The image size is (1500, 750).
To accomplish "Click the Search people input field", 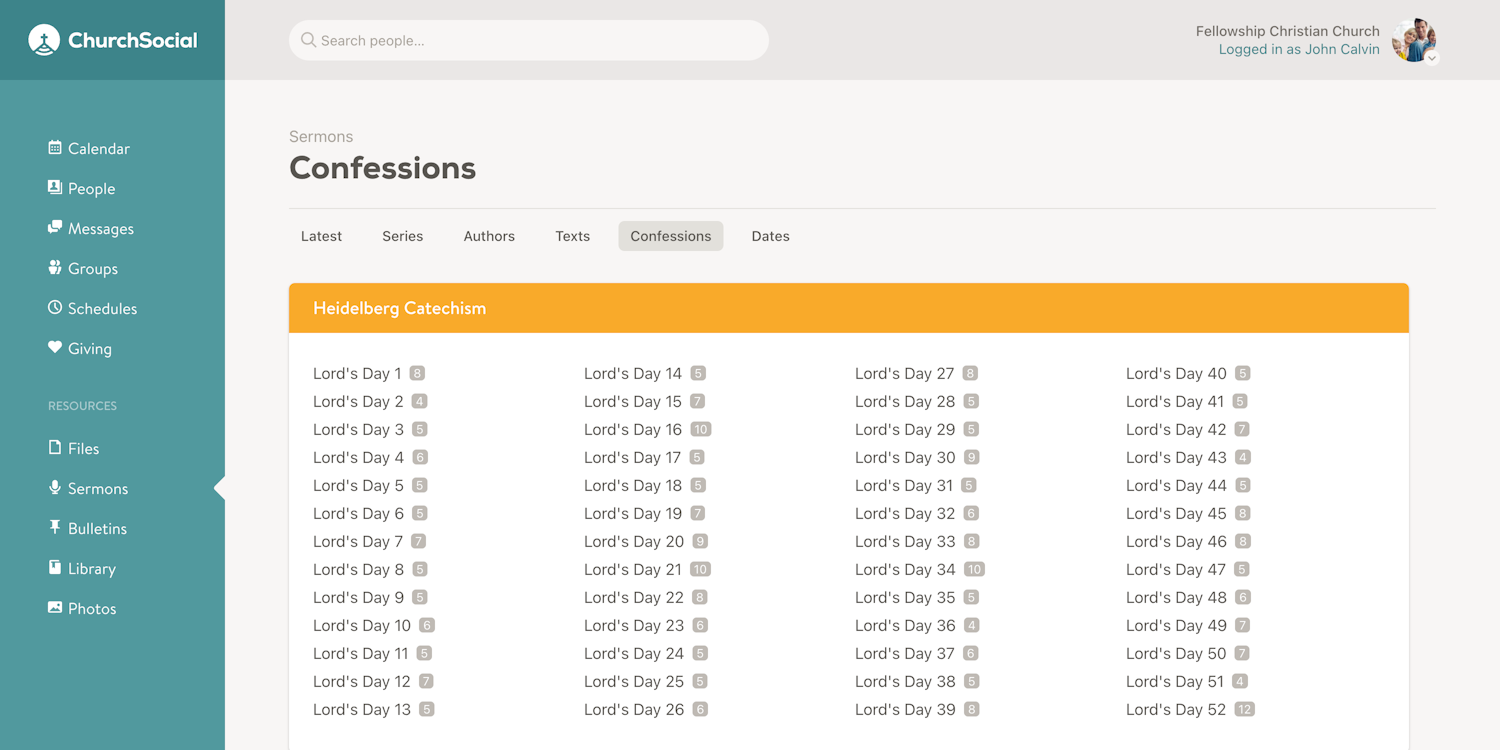I will [x=528, y=40].
